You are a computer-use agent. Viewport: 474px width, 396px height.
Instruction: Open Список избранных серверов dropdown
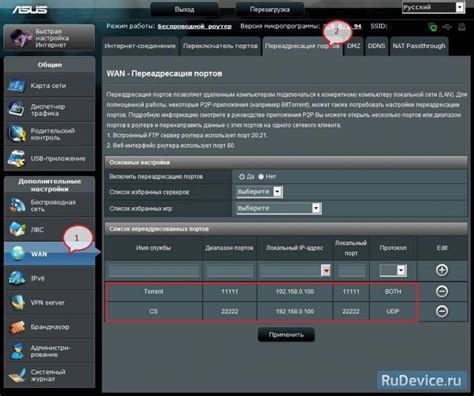pyautogui.click(x=260, y=192)
